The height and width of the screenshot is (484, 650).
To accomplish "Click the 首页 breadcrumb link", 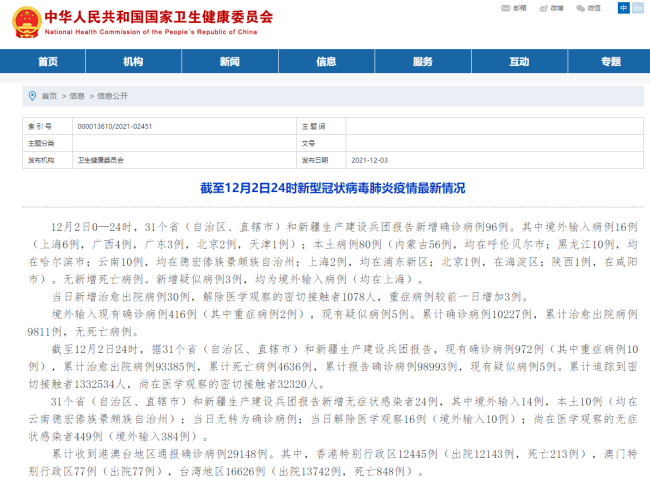I will click(x=49, y=96).
